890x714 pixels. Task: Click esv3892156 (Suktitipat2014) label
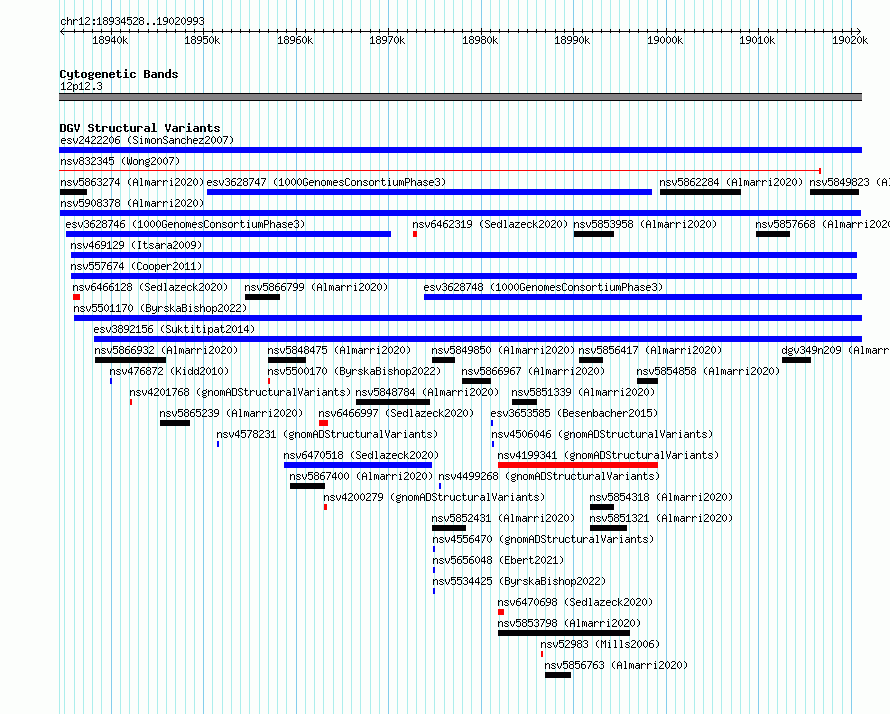(x=174, y=329)
